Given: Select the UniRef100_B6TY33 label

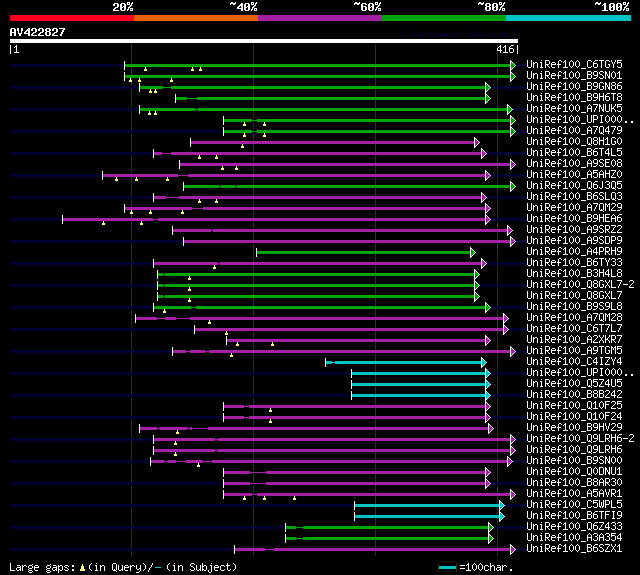Looking at the screenshot, I should click(x=574, y=263).
